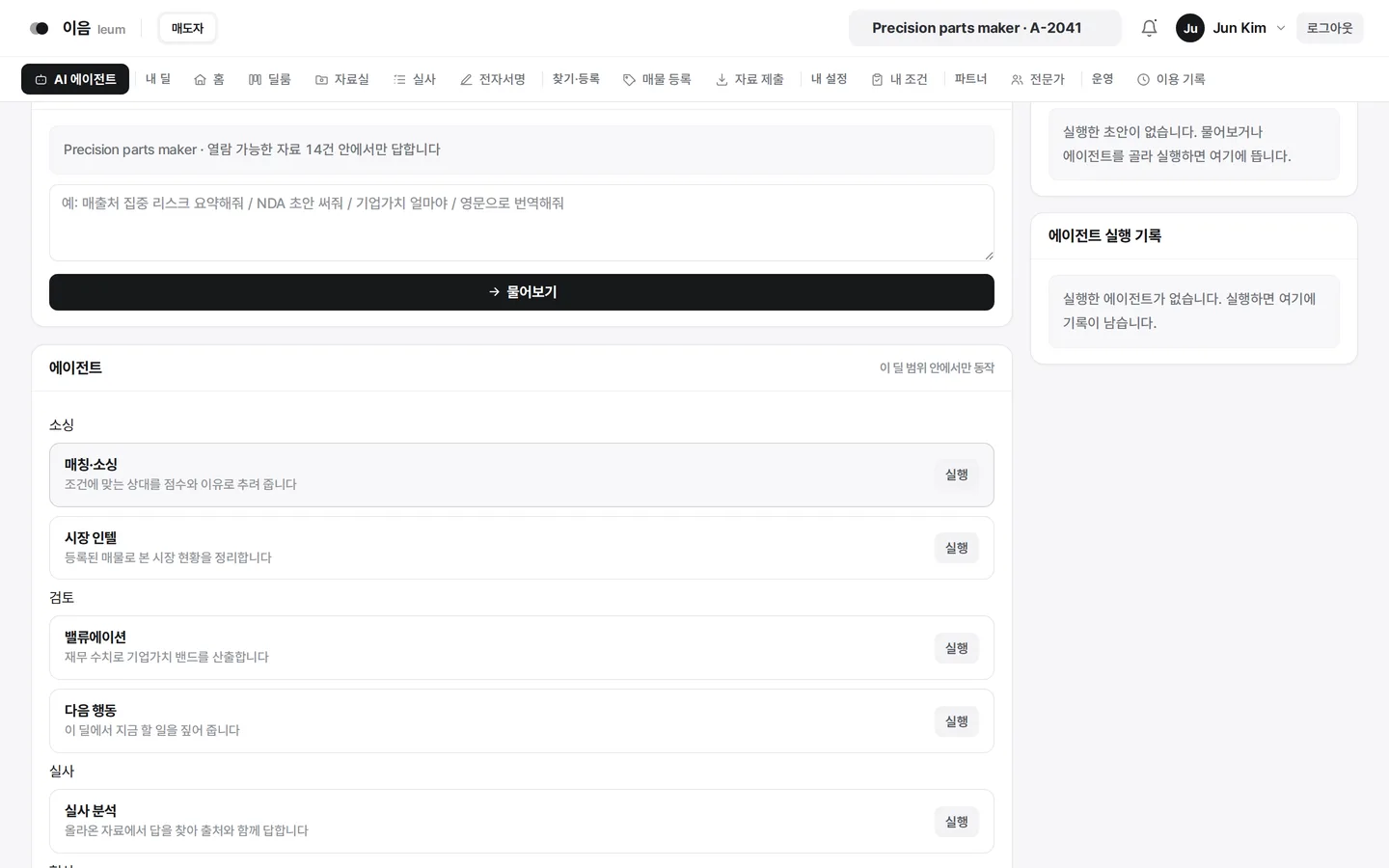Click the 에이전트 실행 기록 heading
This screenshot has width=1389, height=868.
click(x=1104, y=235)
